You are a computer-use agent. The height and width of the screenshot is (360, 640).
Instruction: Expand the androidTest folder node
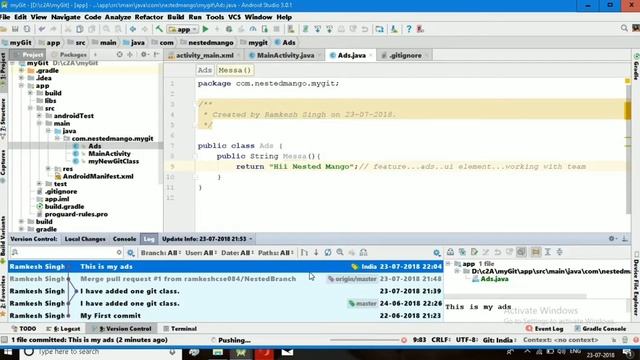click(x=39, y=116)
